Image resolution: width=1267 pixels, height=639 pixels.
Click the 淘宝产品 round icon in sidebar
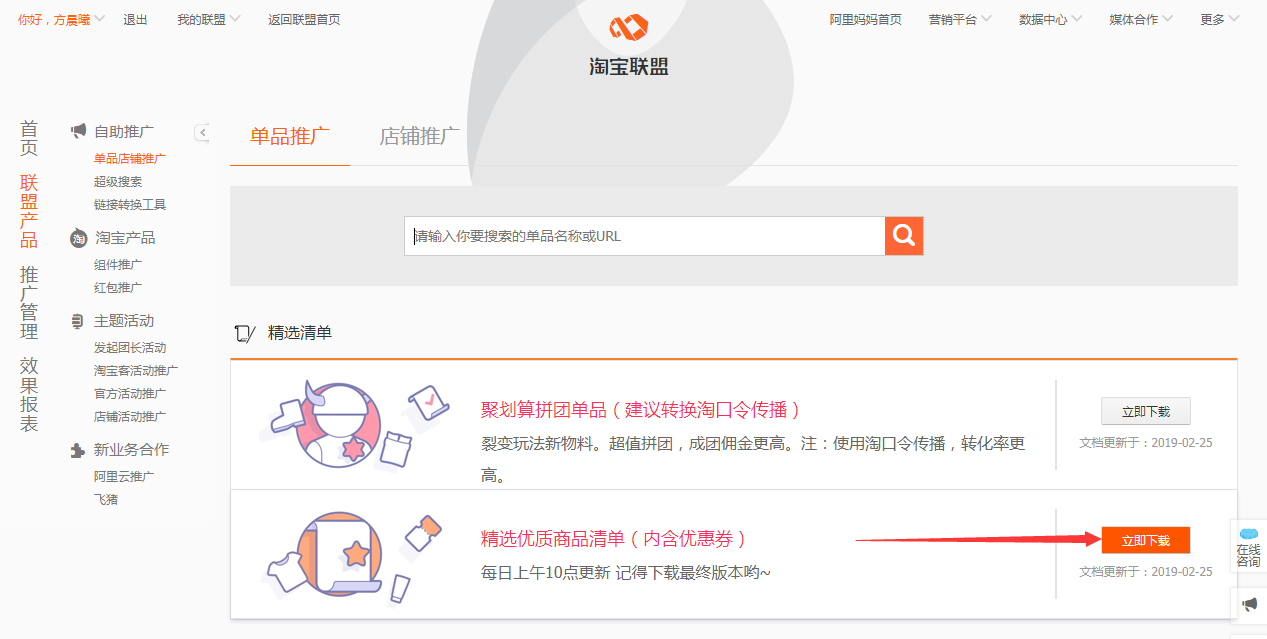78,238
